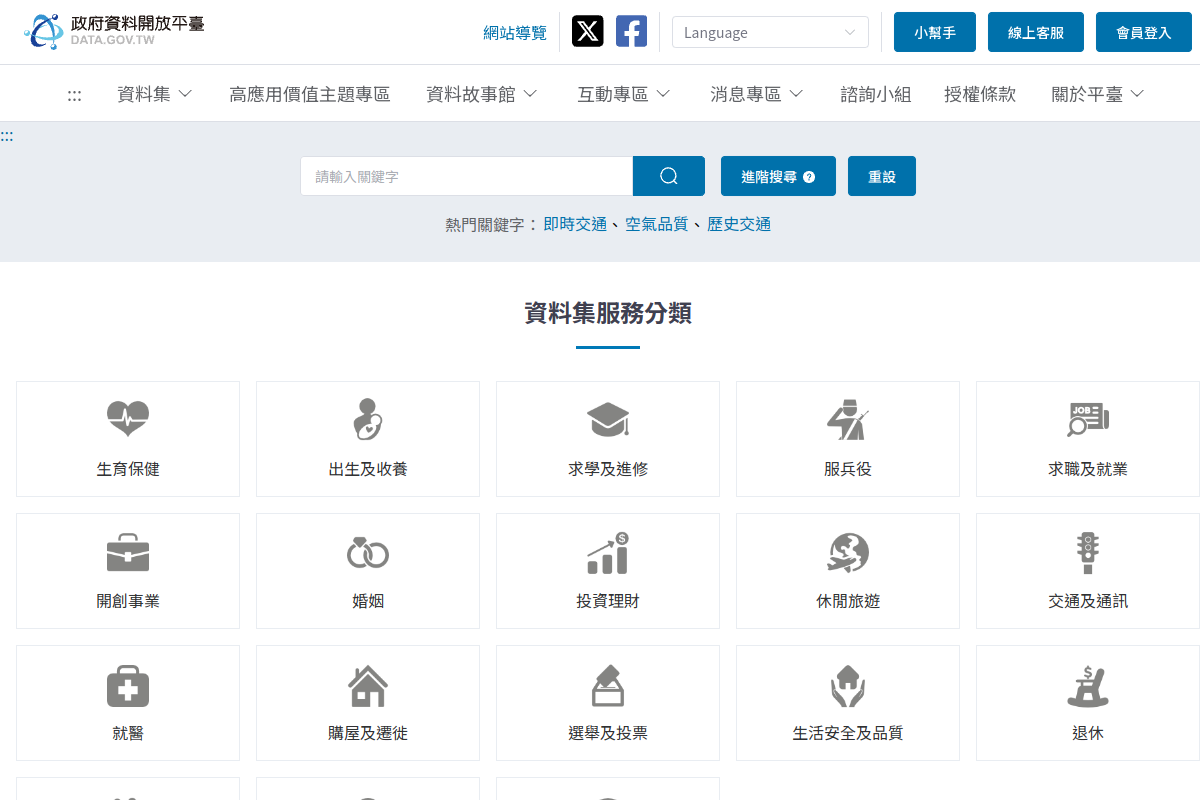Open the Facebook social icon
The width and height of the screenshot is (1200, 800).
tap(631, 32)
